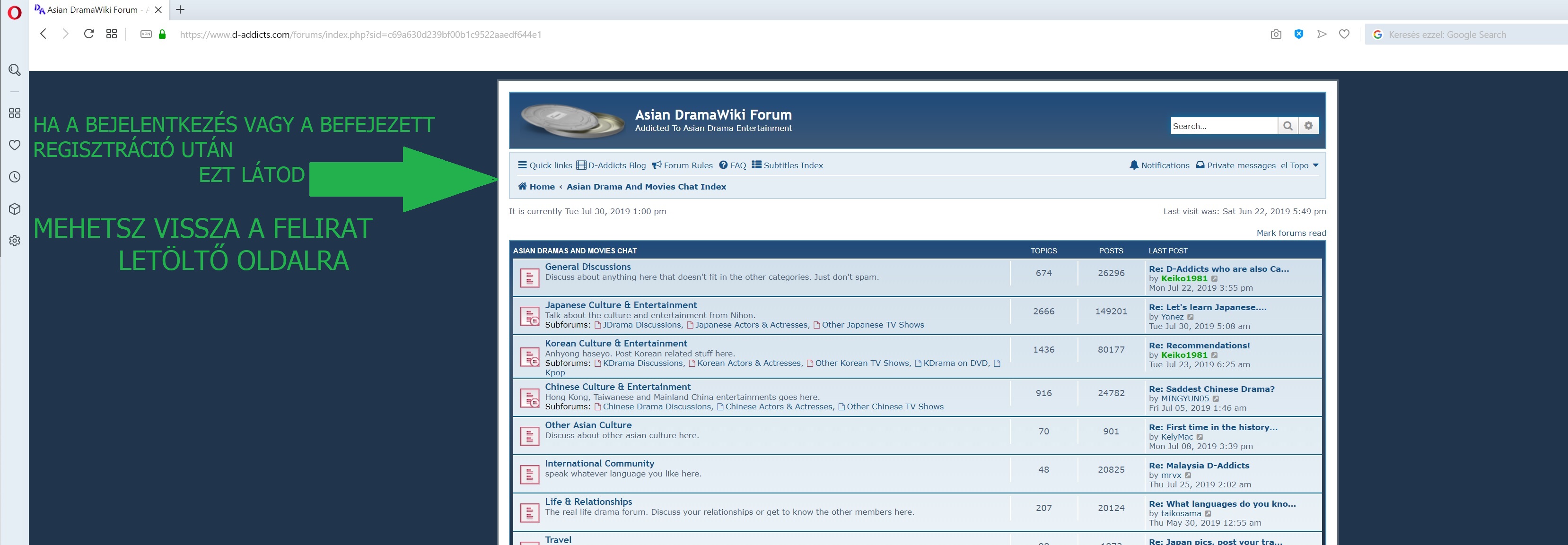Screen dimensions: 1568x545
Task: Open Speed Dial grid icon in address bar
Action: click(x=111, y=34)
